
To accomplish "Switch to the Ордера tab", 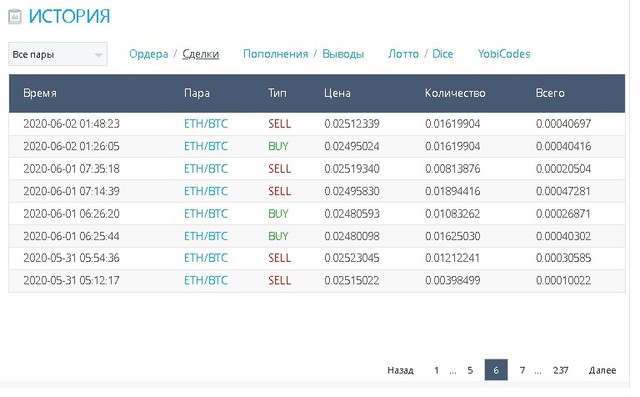I will (149, 54).
